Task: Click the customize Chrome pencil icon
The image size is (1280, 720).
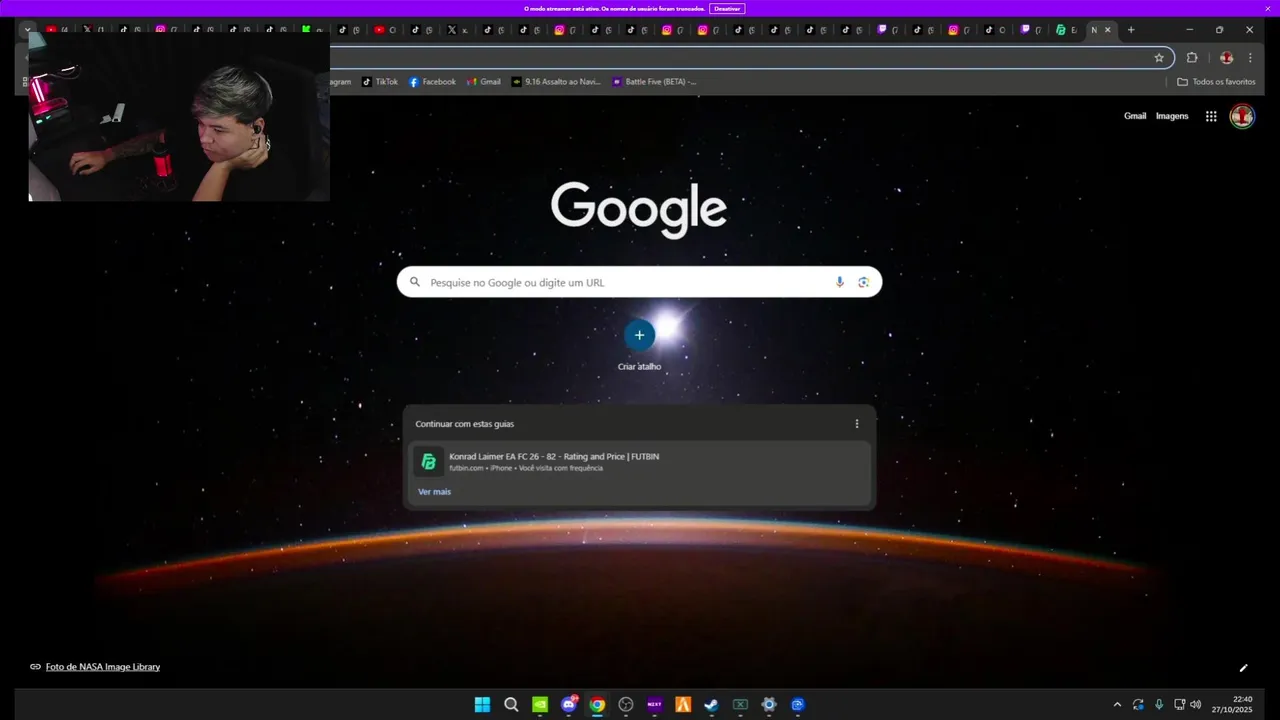Action: tap(1244, 668)
